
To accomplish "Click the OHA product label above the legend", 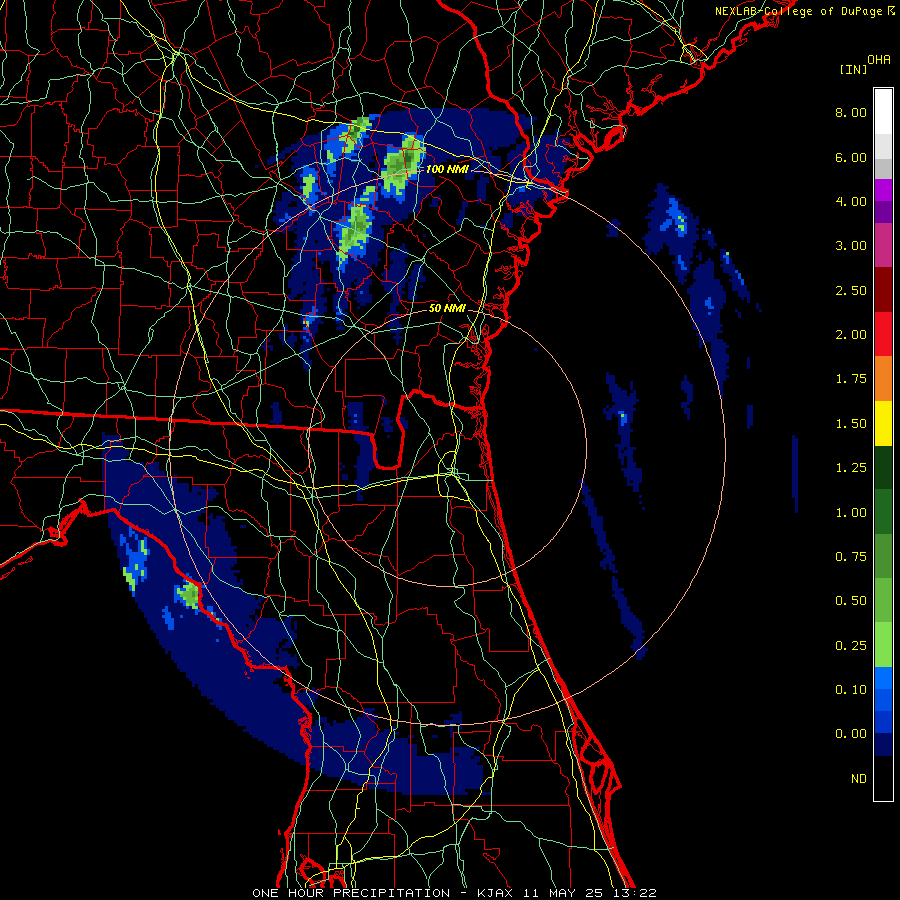I will pos(879,60).
